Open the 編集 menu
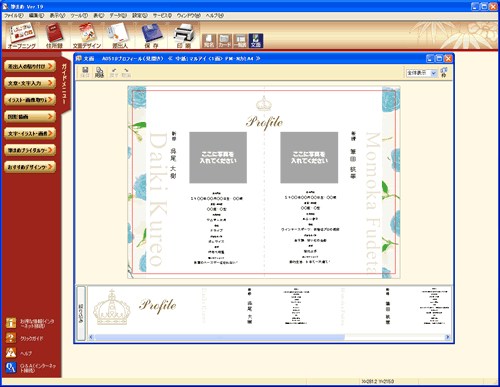The width and height of the screenshot is (500, 387). [x=36, y=15]
